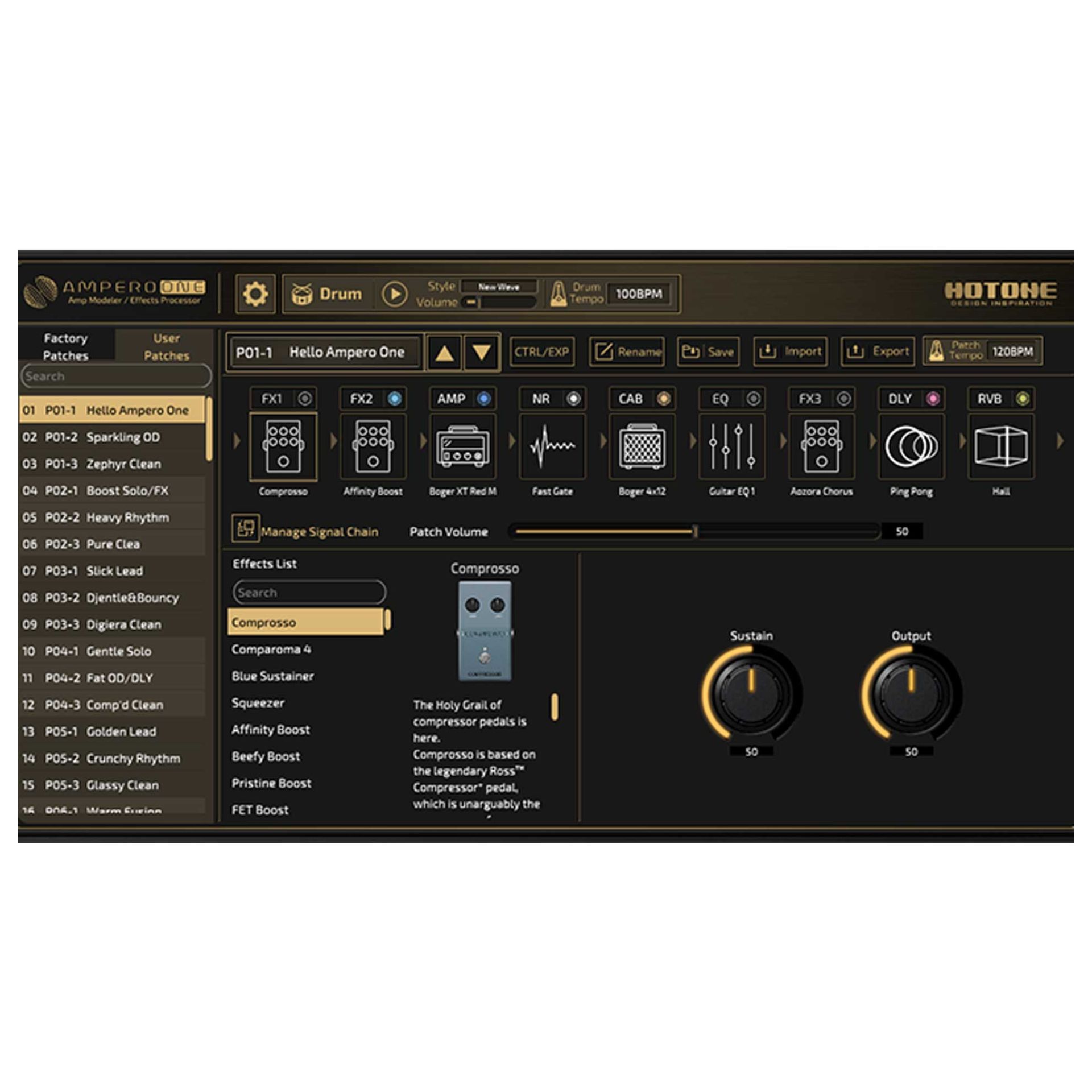This screenshot has height=1092, width=1092.
Task: Open the P01-1 Hello Ampero One patch selector
Action: [325, 353]
